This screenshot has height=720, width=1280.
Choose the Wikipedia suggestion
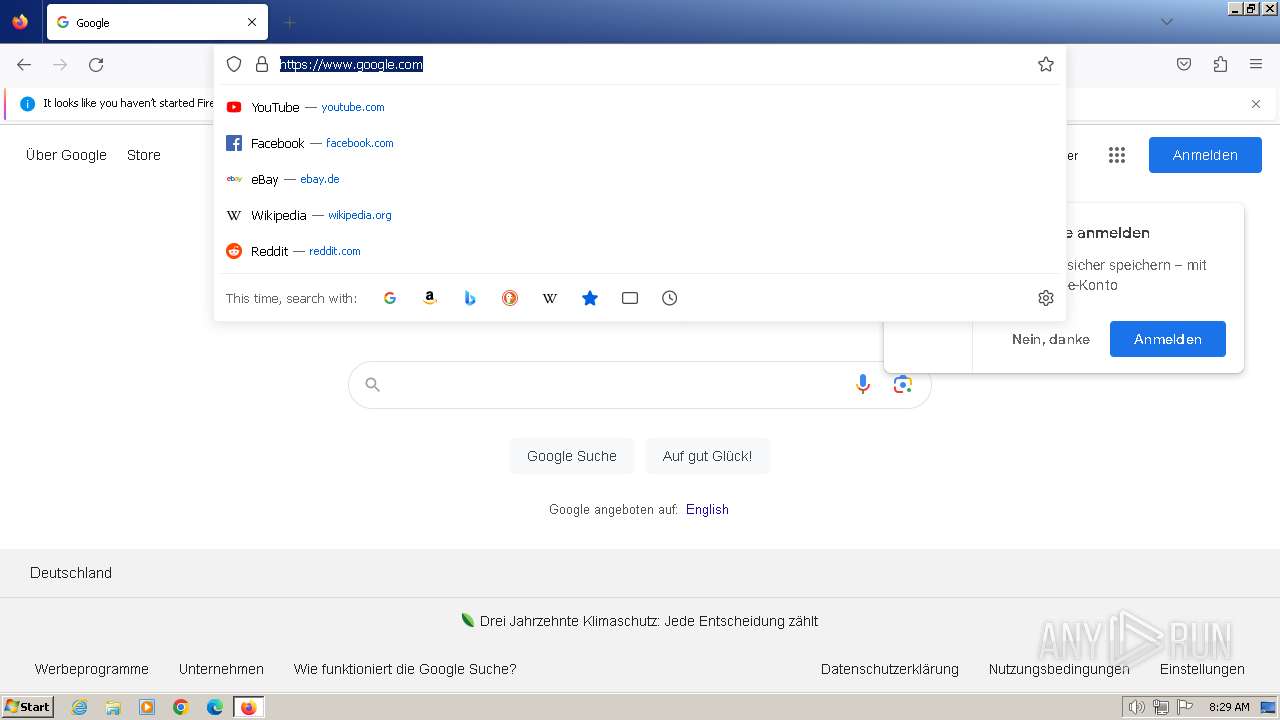point(640,215)
